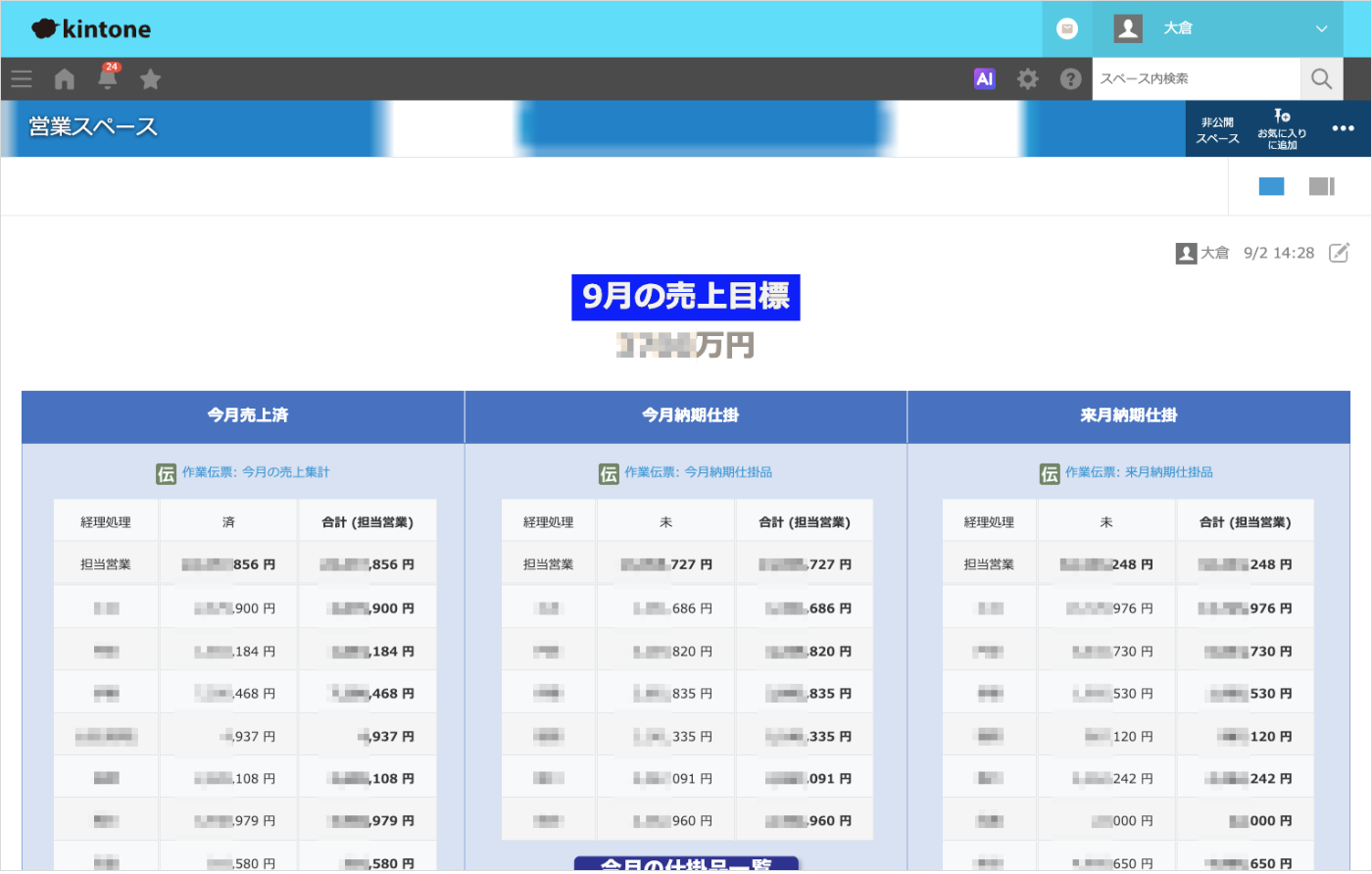
Task: Open notifications bell with 24 badge
Action: pos(108,78)
